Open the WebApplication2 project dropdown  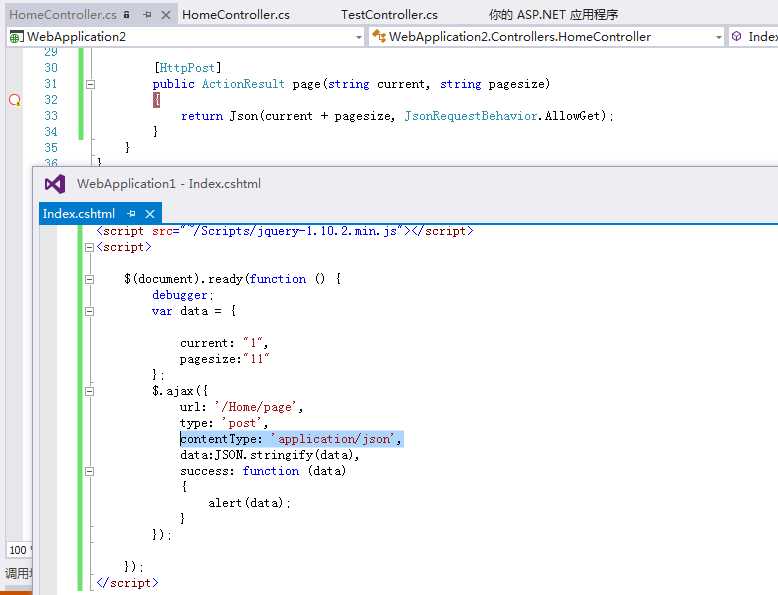click(359, 37)
